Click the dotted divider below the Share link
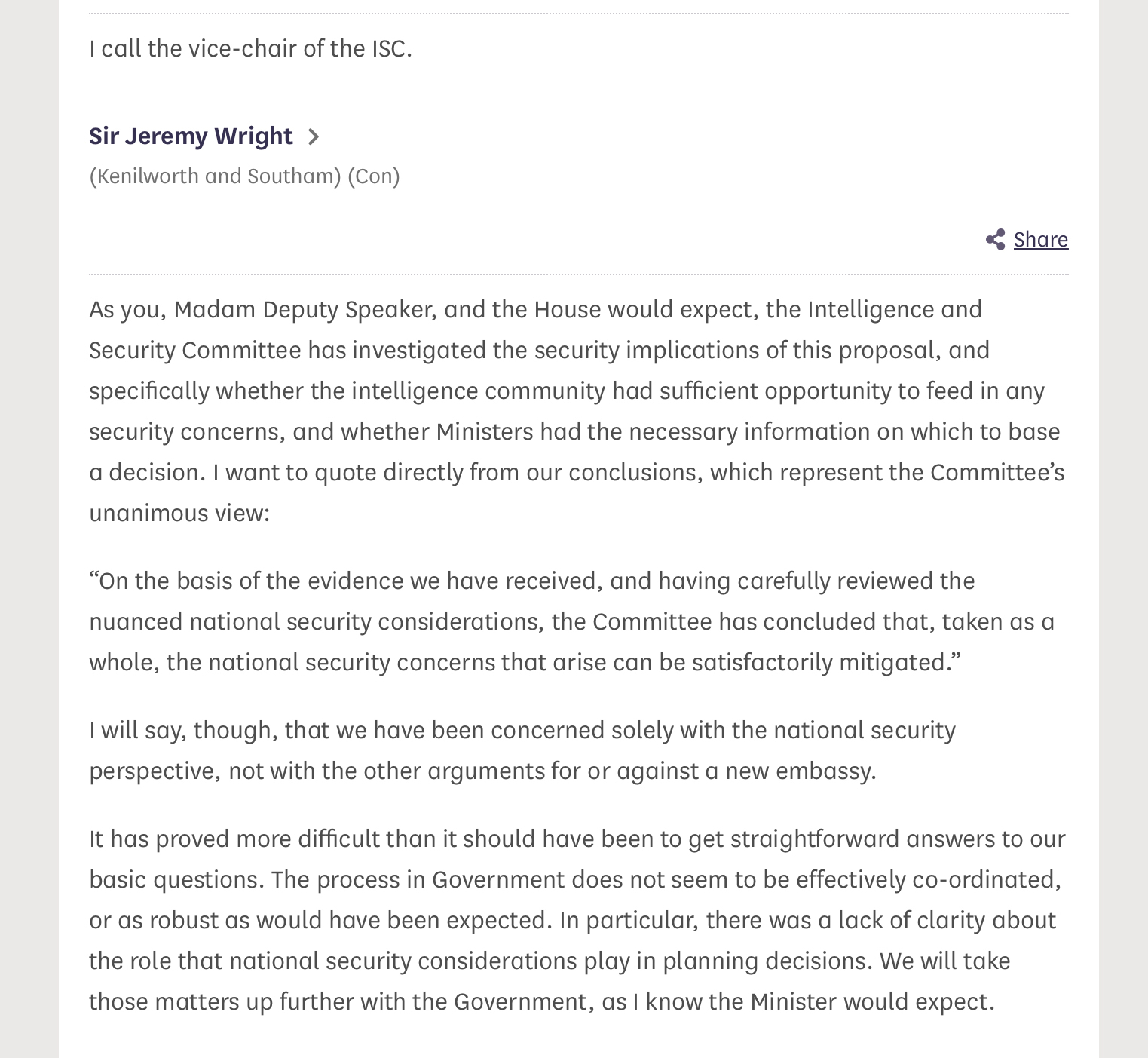The image size is (1148, 1058). click(578, 274)
